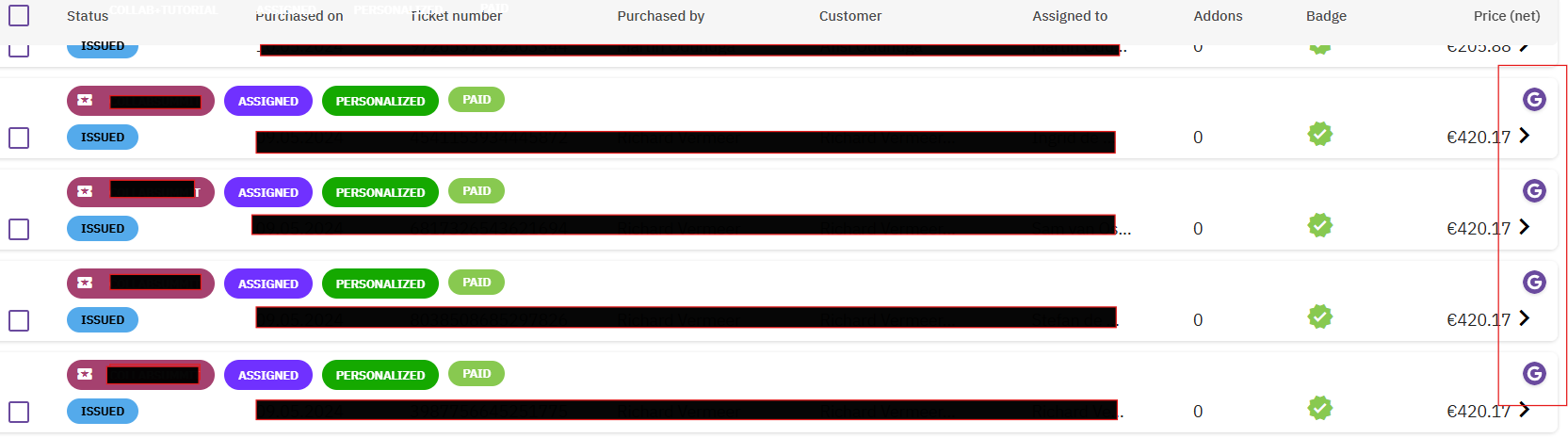
Task: Click the ticket icon in the bottom pink ticket pill
Action: click(85, 374)
